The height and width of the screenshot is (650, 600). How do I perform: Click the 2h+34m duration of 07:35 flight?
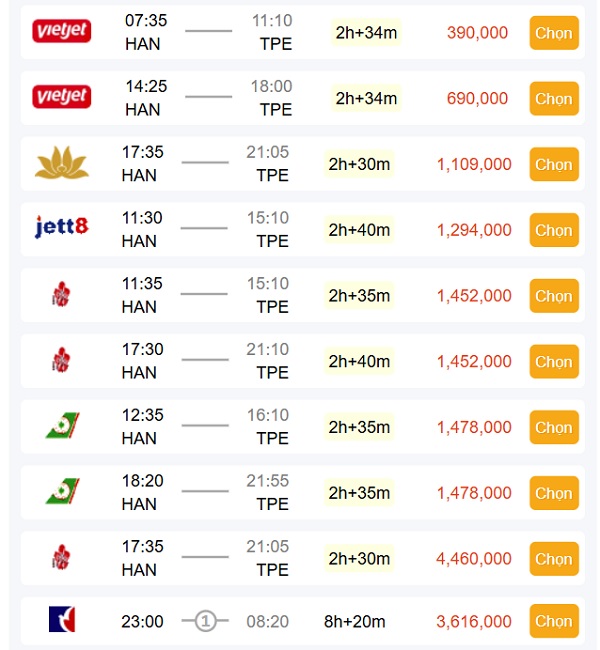coord(366,33)
